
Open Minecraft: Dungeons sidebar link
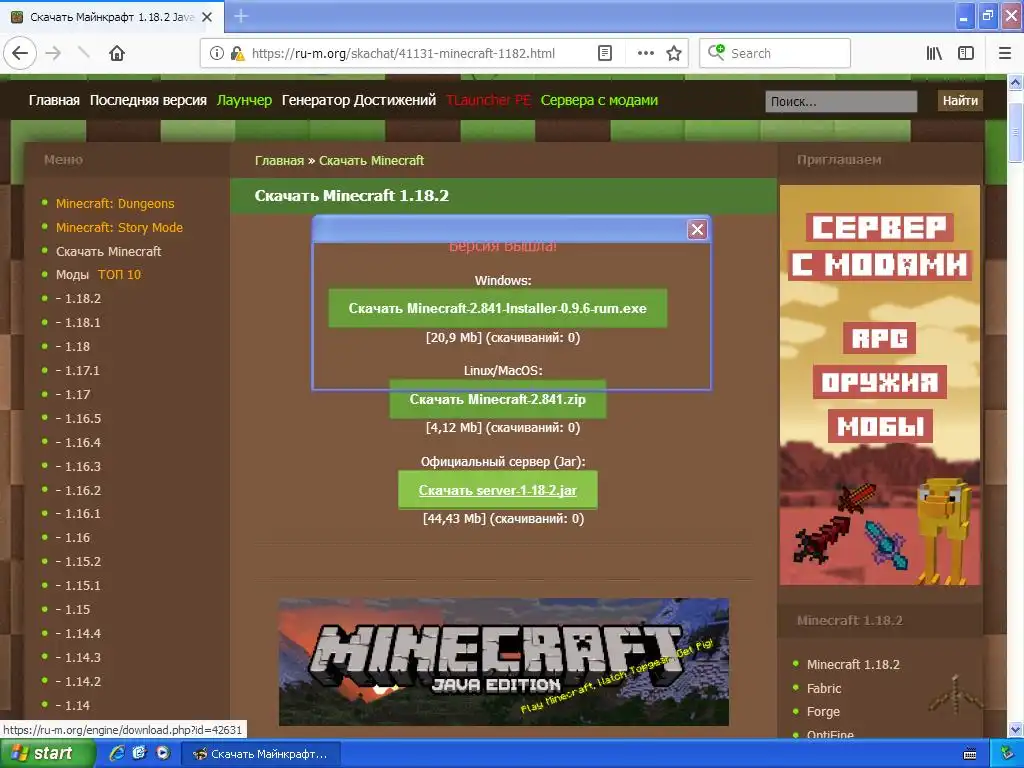[115, 204]
